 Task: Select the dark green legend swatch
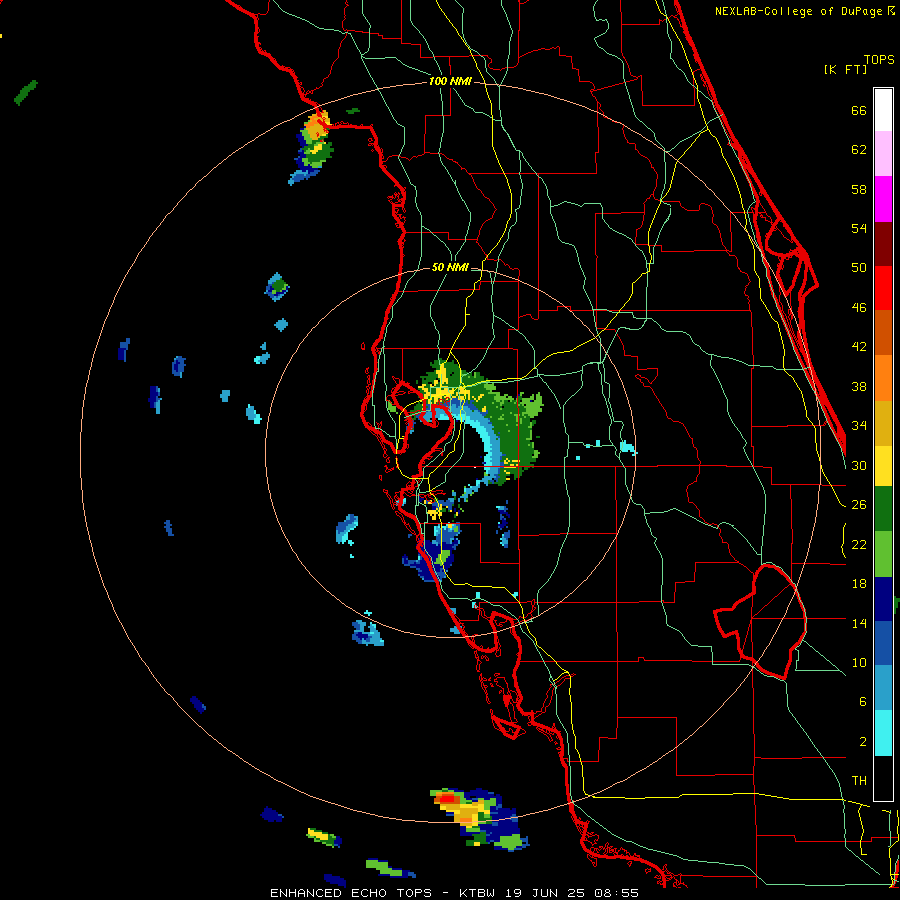[883, 509]
